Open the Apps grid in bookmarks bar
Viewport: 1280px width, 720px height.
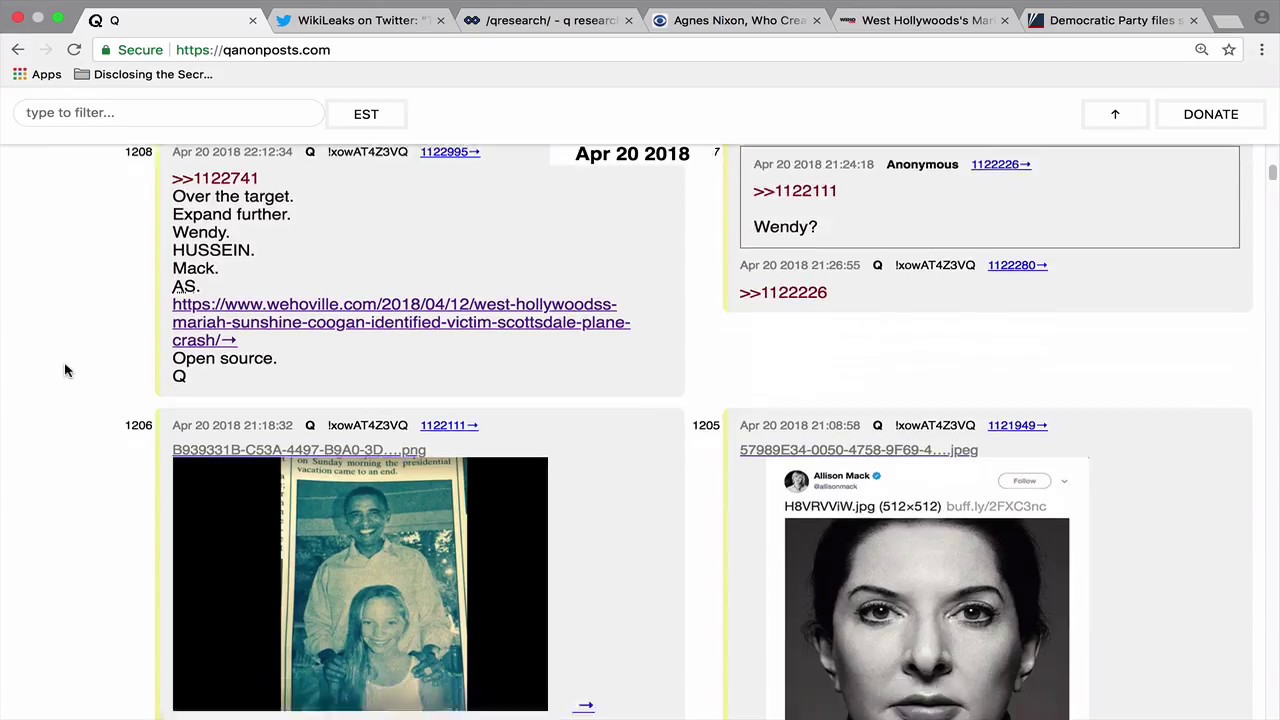click(x=37, y=74)
